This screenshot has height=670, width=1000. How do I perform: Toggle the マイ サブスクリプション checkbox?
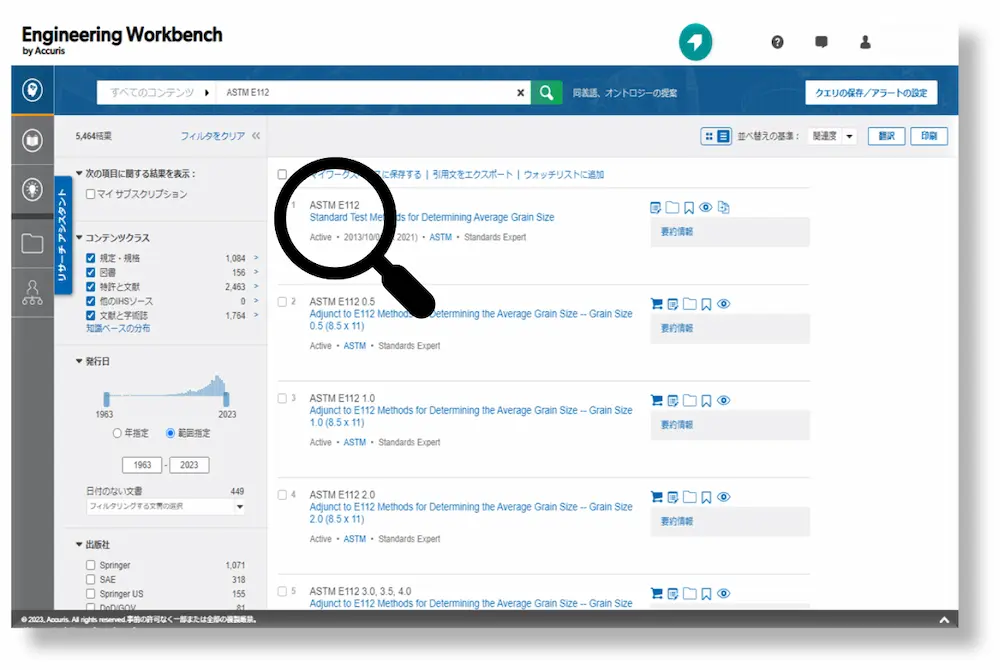pyautogui.click(x=91, y=194)
